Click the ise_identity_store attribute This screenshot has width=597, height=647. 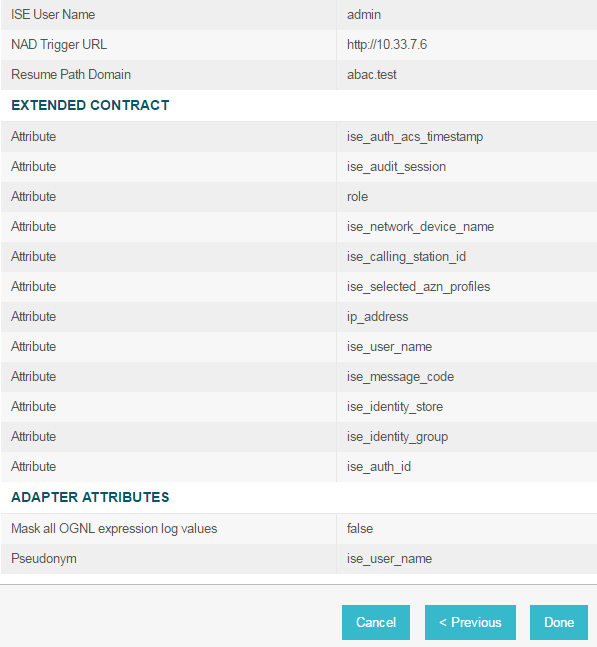[395, 407]
